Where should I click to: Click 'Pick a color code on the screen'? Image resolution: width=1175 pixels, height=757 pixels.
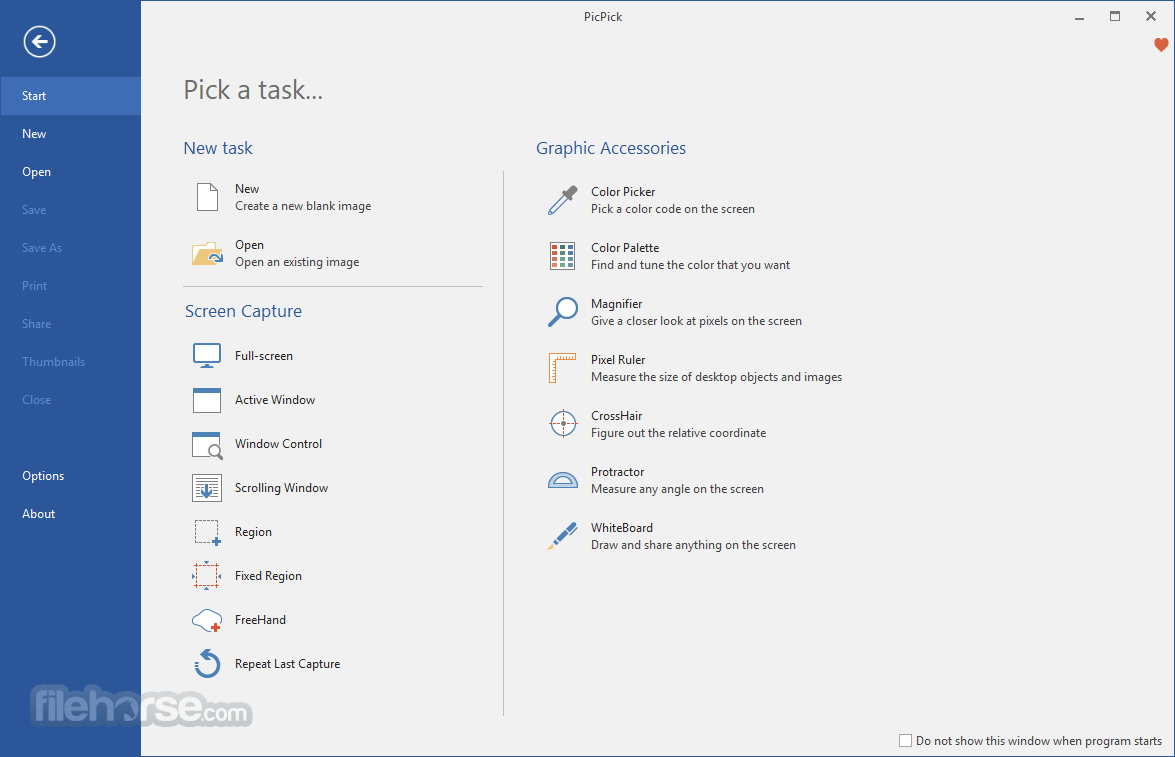[x=673, y=209]
